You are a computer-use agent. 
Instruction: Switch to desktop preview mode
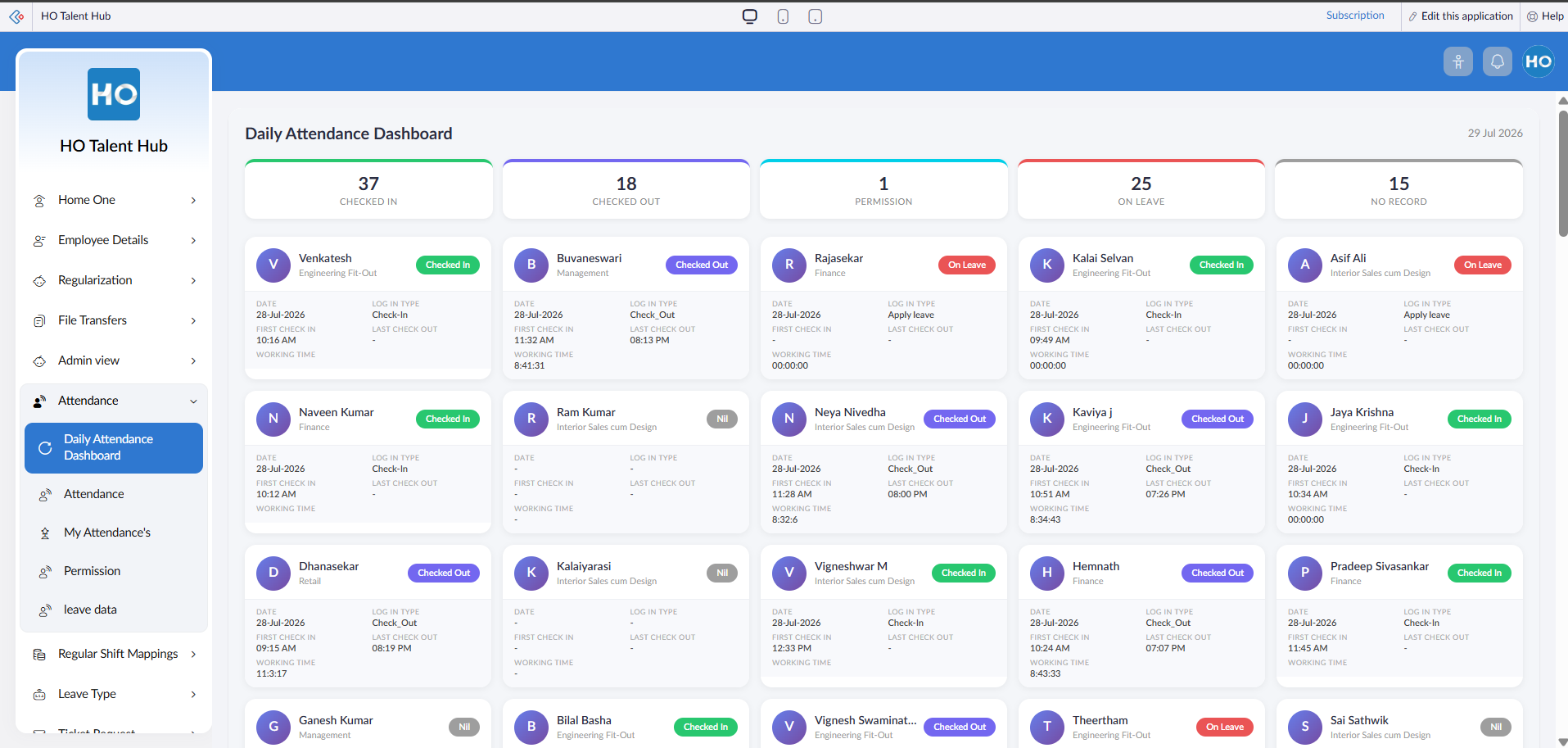coord(750,16)
